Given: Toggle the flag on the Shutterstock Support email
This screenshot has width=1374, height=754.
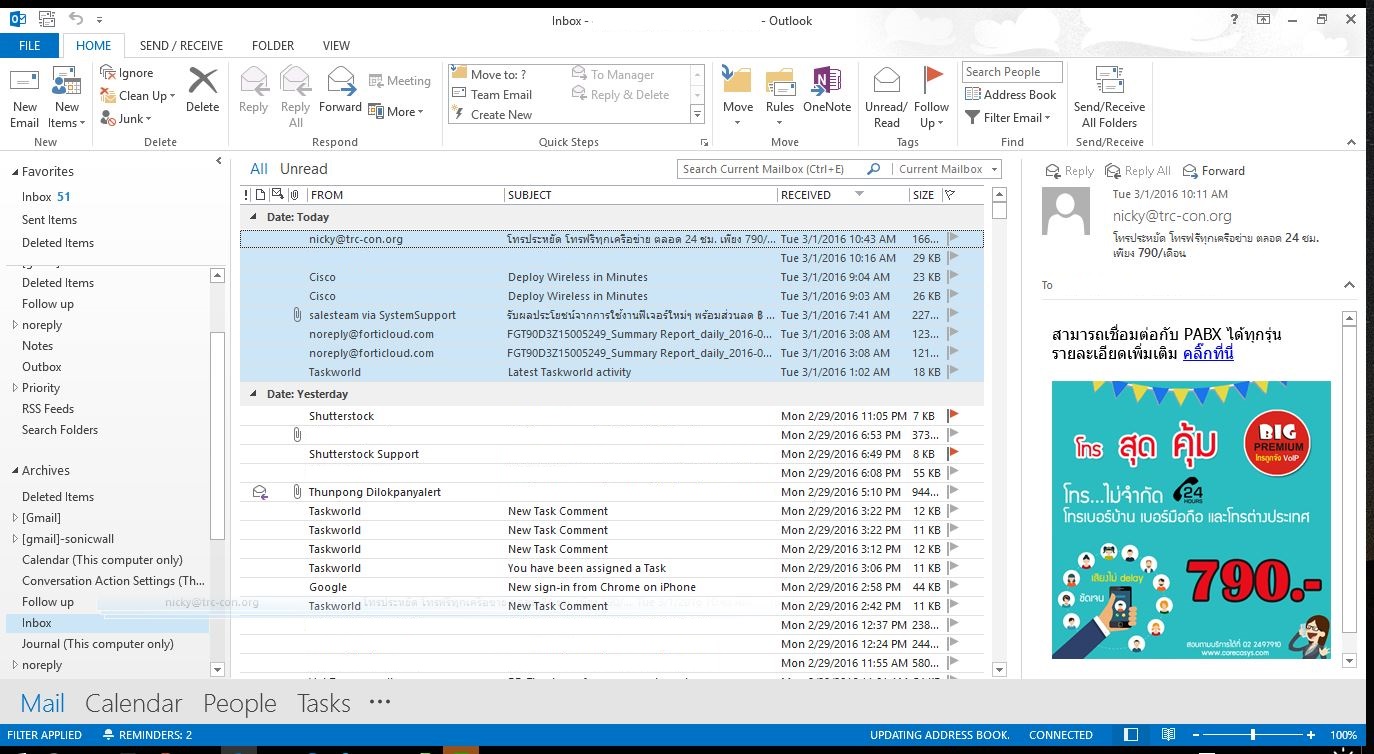Looking at the screenshot, I should [x=953, y=453].
